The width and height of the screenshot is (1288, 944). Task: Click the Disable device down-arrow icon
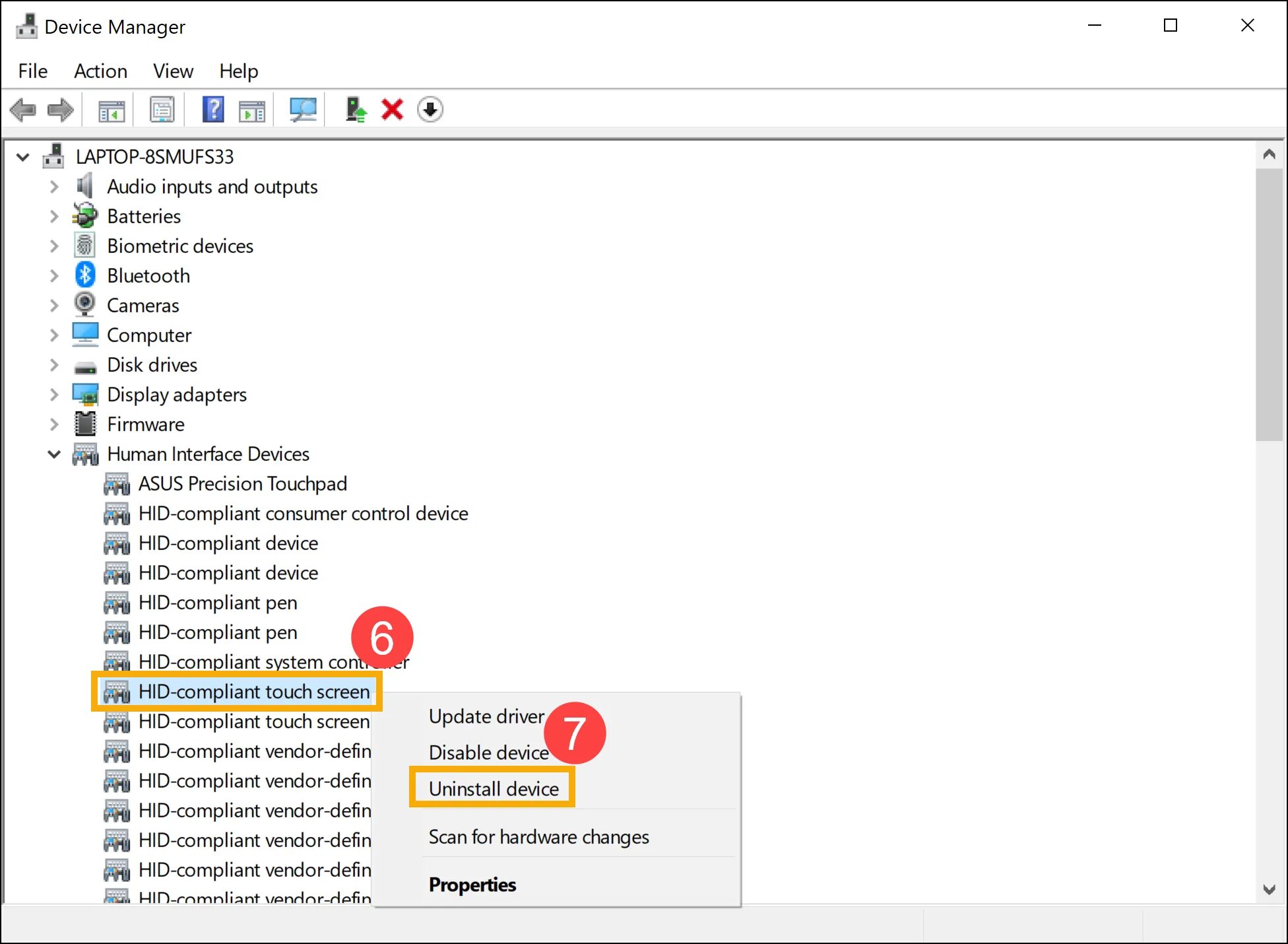coord(430,110)
